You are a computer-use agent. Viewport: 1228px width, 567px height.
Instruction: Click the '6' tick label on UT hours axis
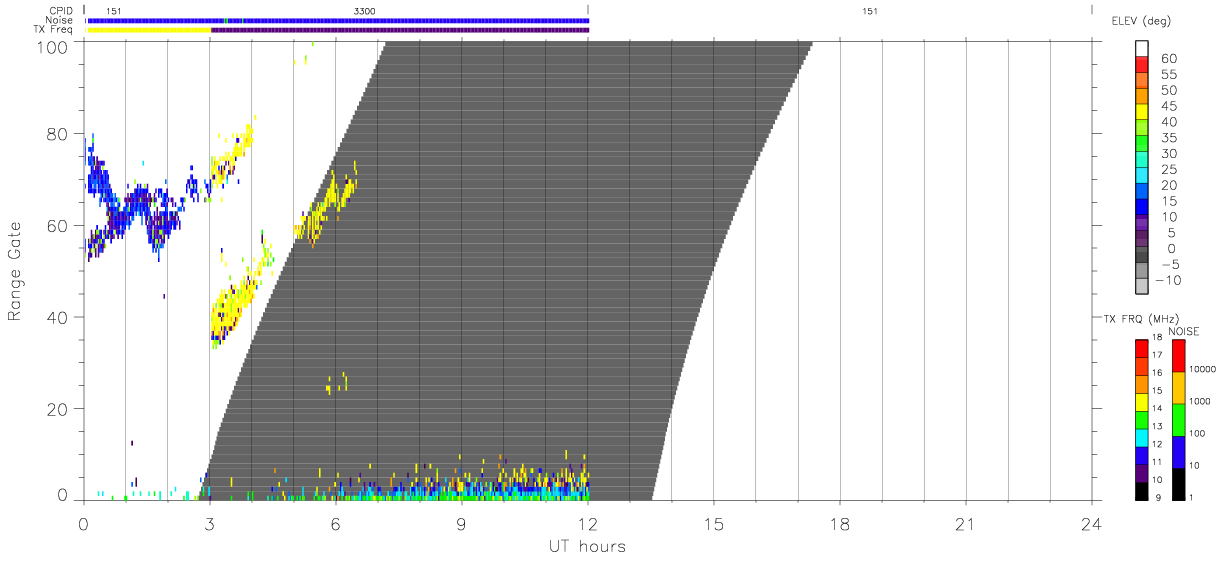tap(335, 524)
